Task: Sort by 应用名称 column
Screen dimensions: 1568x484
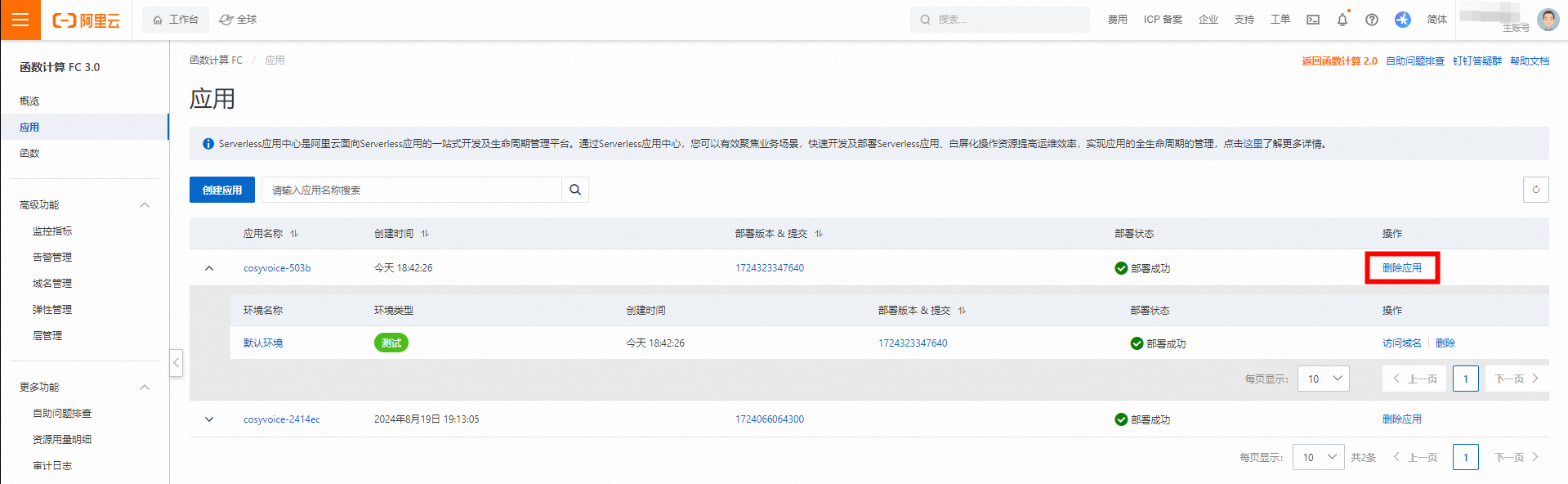Action: coord(294,234)
